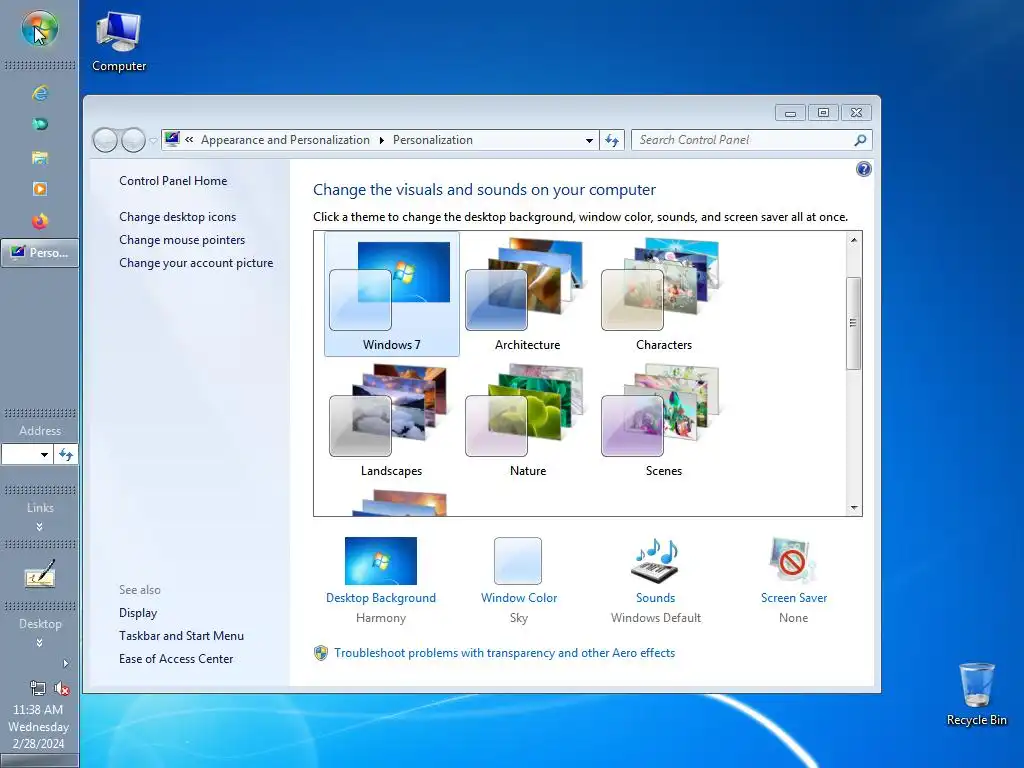Click the Sounds text link
Viewport: 1024px width, 768px height.
point(656,598)
